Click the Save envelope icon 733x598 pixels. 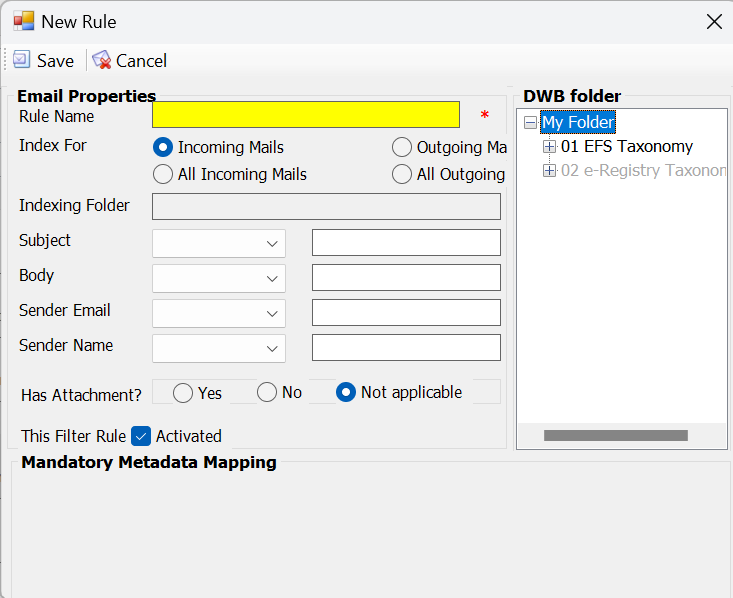coord(22,60)
